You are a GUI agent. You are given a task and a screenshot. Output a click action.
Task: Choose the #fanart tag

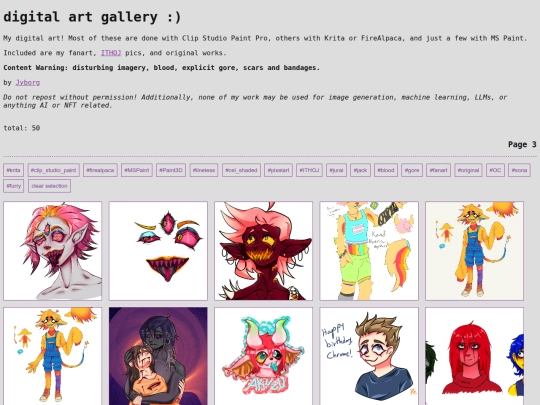[x=438, y=170]
